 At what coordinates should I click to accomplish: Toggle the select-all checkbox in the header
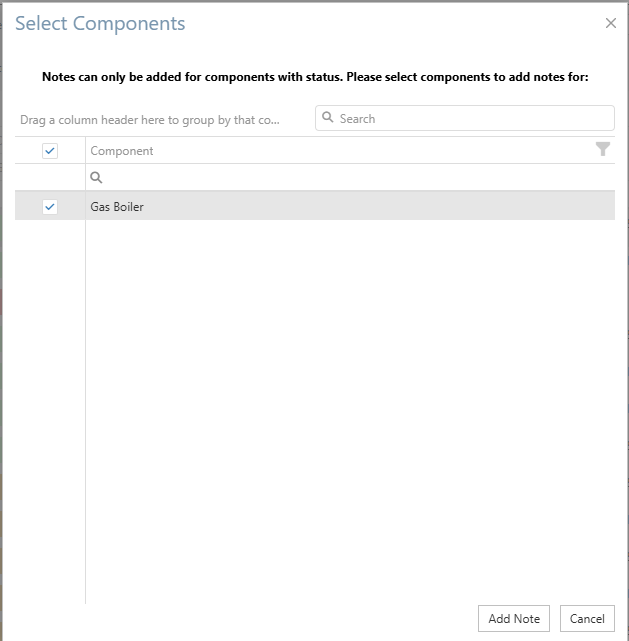[50, 150]
